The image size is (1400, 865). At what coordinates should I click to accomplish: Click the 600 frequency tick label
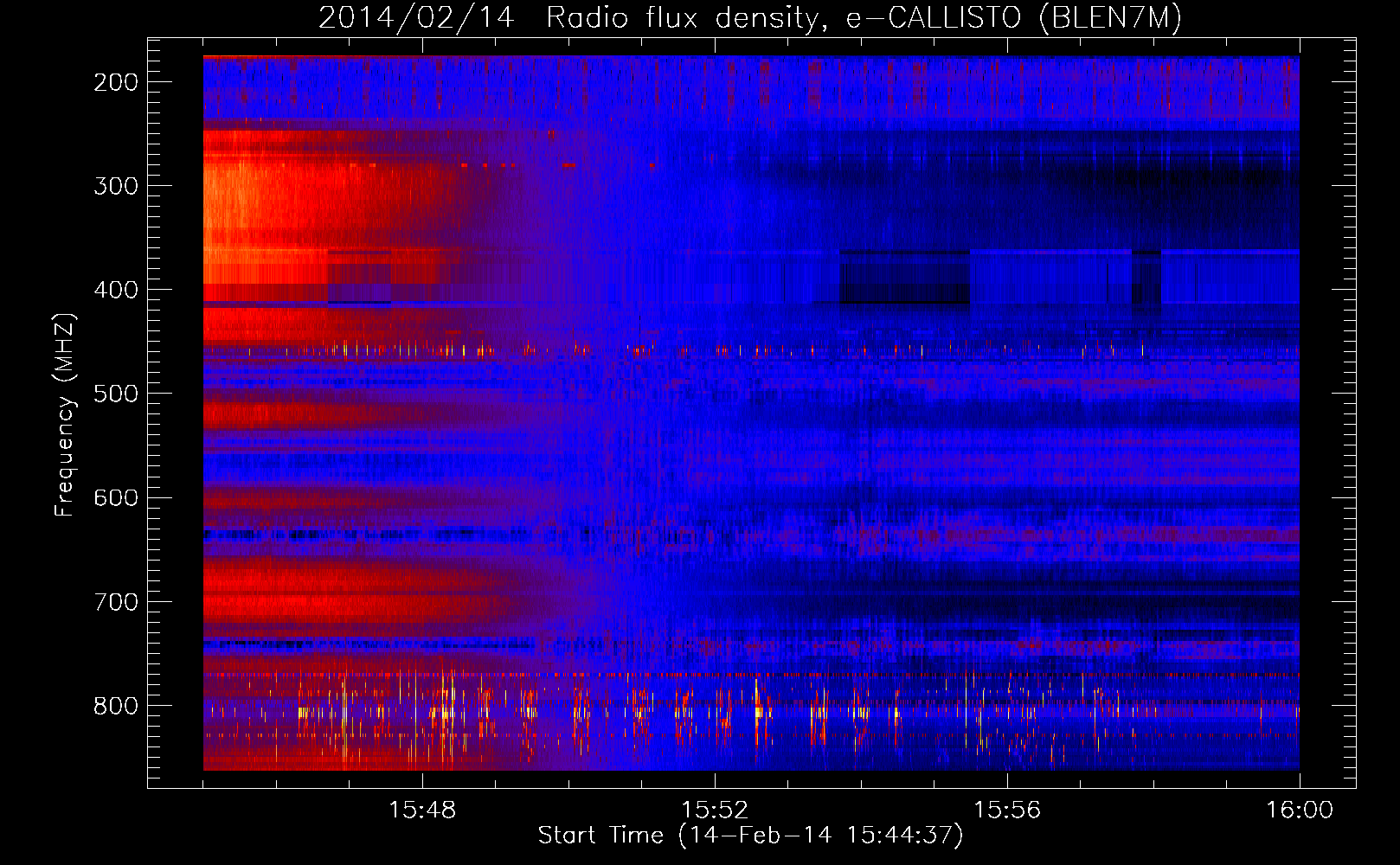(116, 497)
